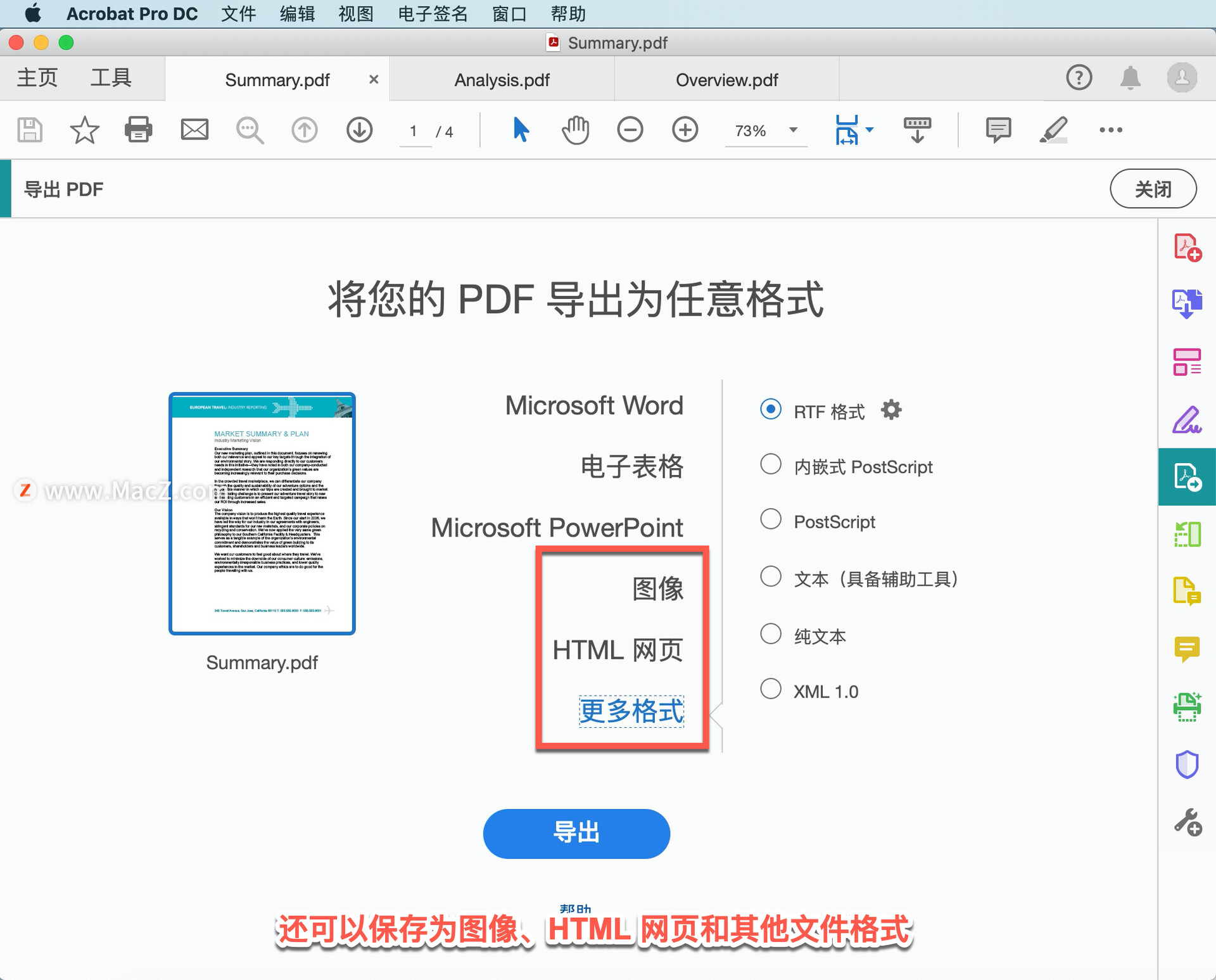Open the 视图 menu
The width and height of the screenshot is (1216, 980).
pyautogui.click(x=356, y=13)
